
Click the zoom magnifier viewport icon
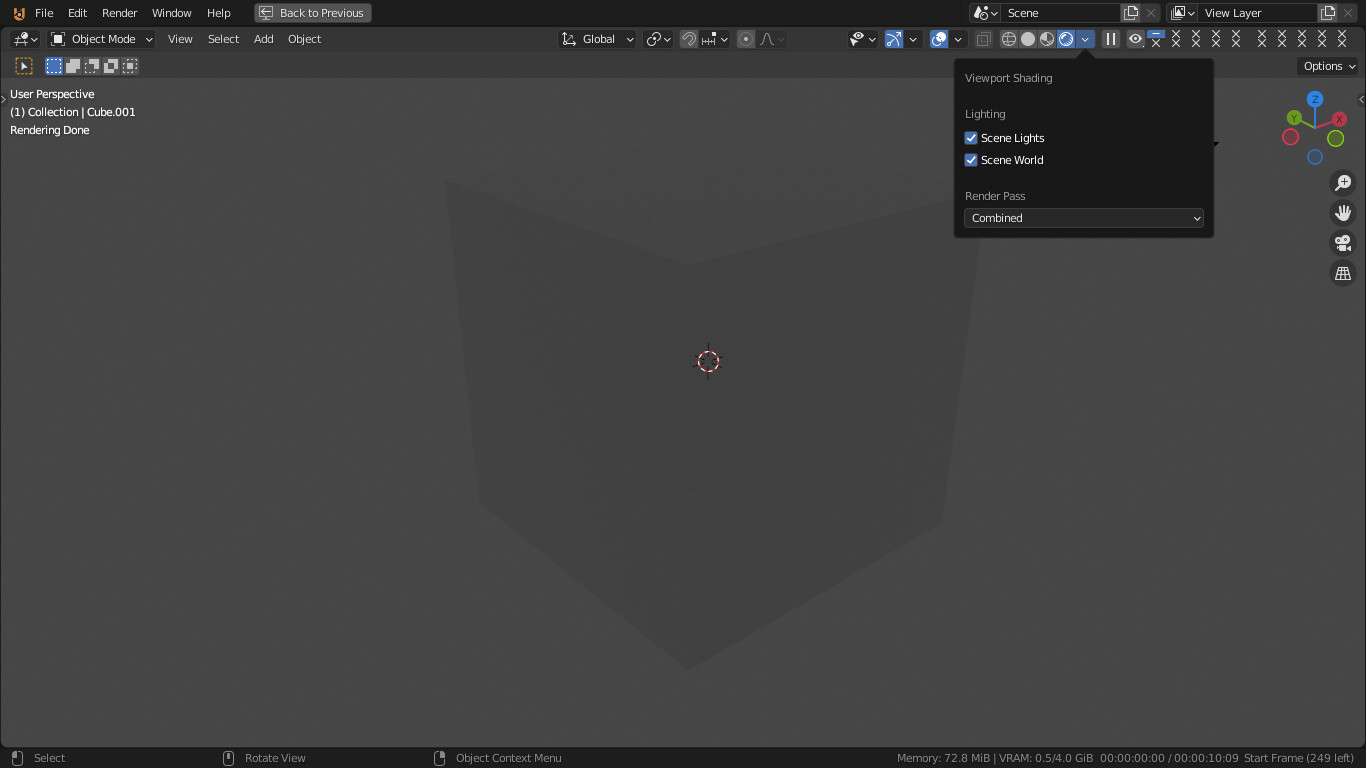click(x=1343, y=183)
